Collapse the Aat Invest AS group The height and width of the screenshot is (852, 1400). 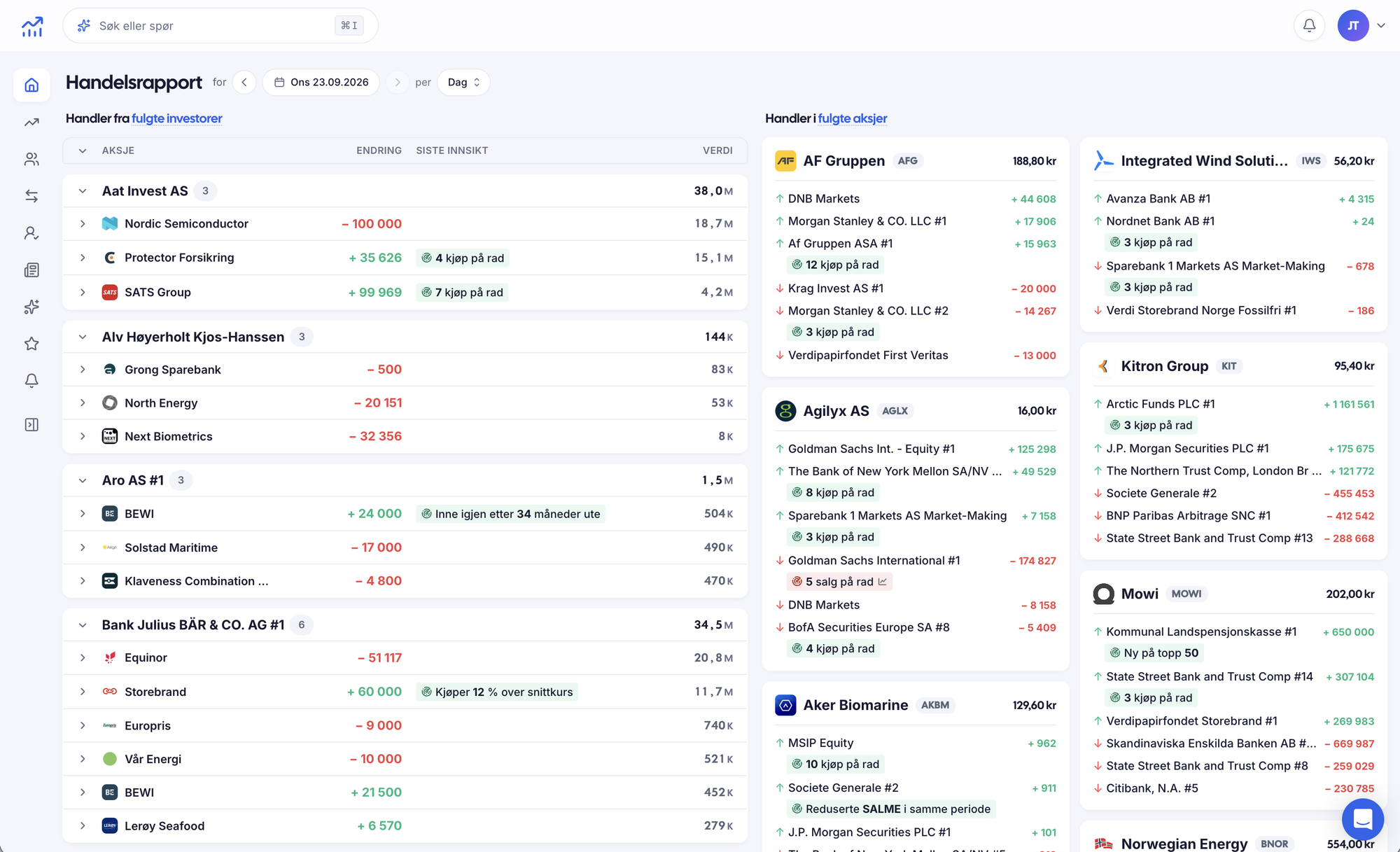pyautogui.click(x=83, y=191)
